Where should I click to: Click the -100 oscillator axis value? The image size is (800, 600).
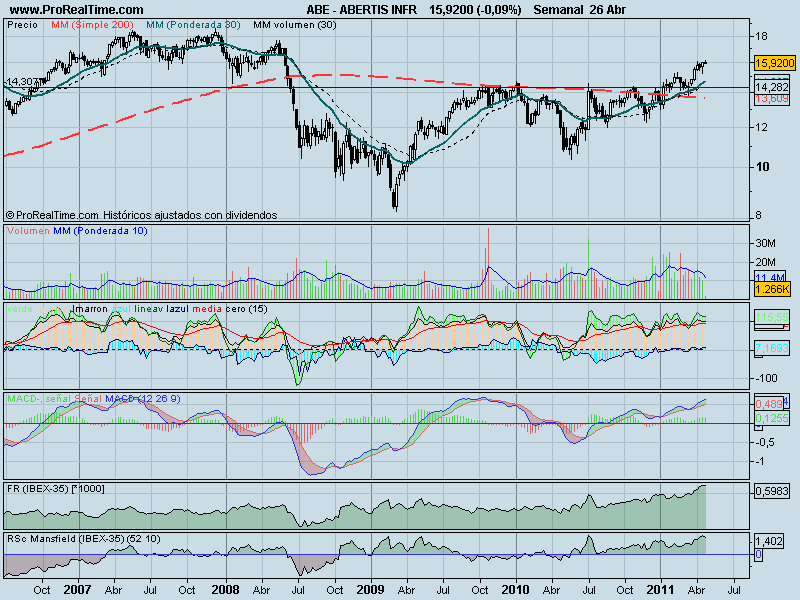point(766,379)
